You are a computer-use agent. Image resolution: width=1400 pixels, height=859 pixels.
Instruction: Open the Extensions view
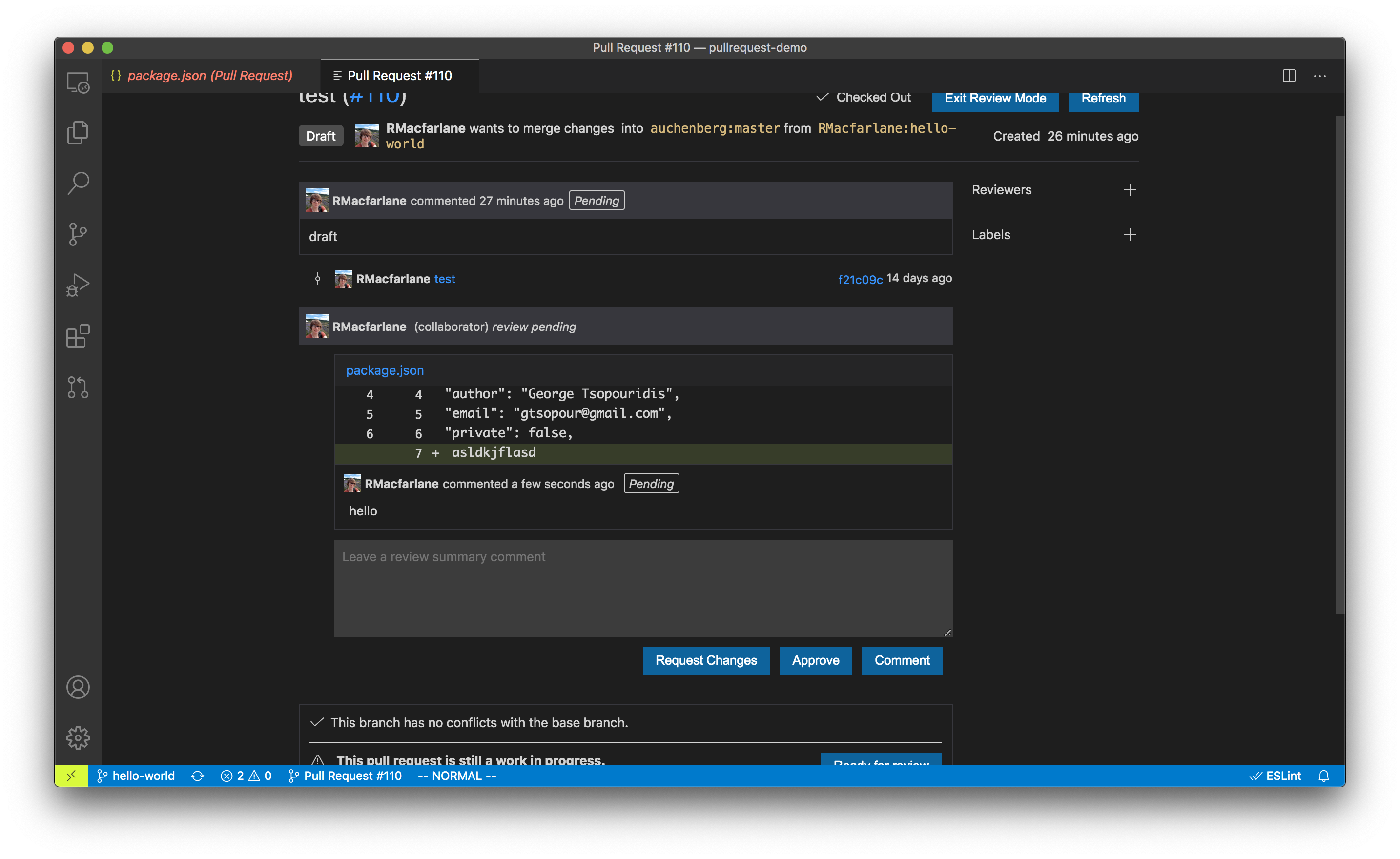pos(78,336)
